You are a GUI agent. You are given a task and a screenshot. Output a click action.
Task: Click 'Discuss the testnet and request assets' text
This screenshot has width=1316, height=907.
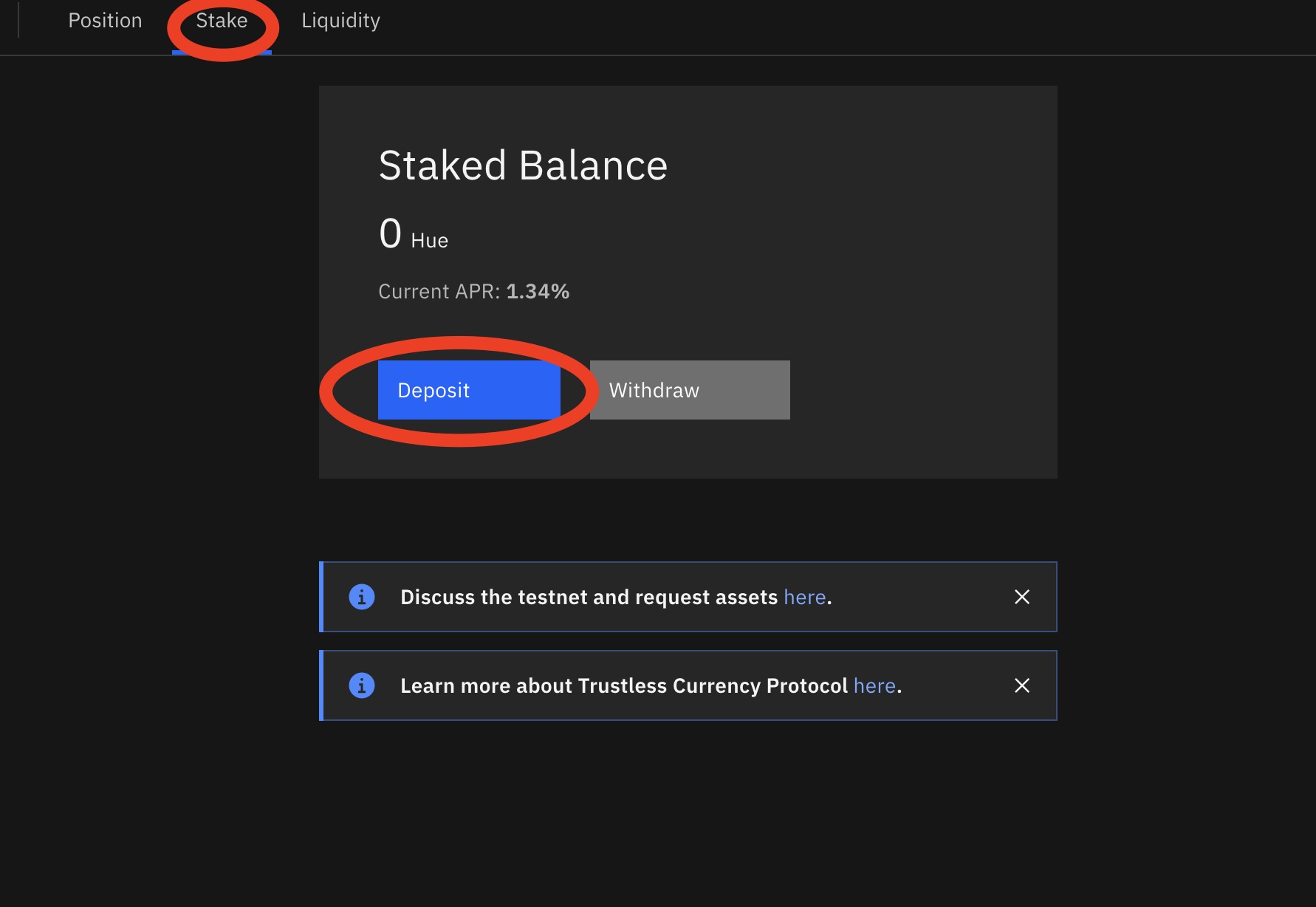pyautogui.click(x=589, y=597)
